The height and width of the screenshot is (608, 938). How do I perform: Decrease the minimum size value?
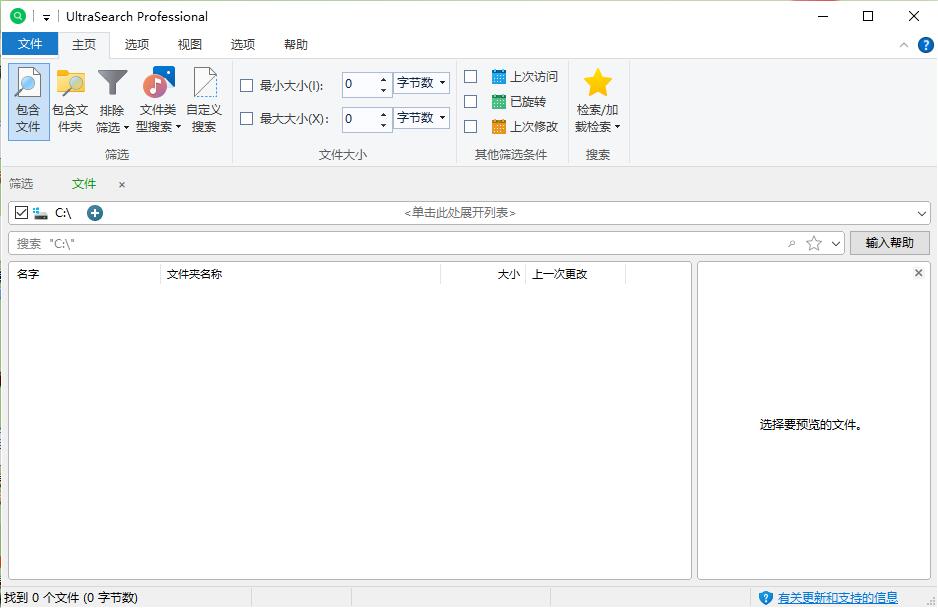[383, 90]
